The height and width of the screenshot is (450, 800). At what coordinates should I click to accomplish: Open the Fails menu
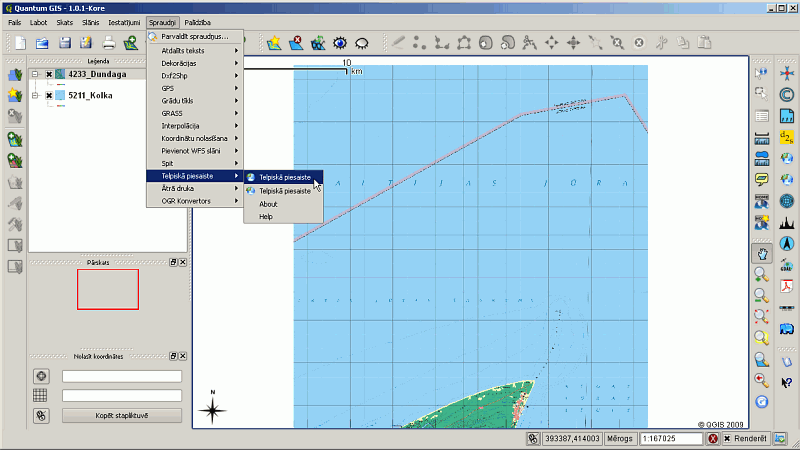(x=15, y=22)
